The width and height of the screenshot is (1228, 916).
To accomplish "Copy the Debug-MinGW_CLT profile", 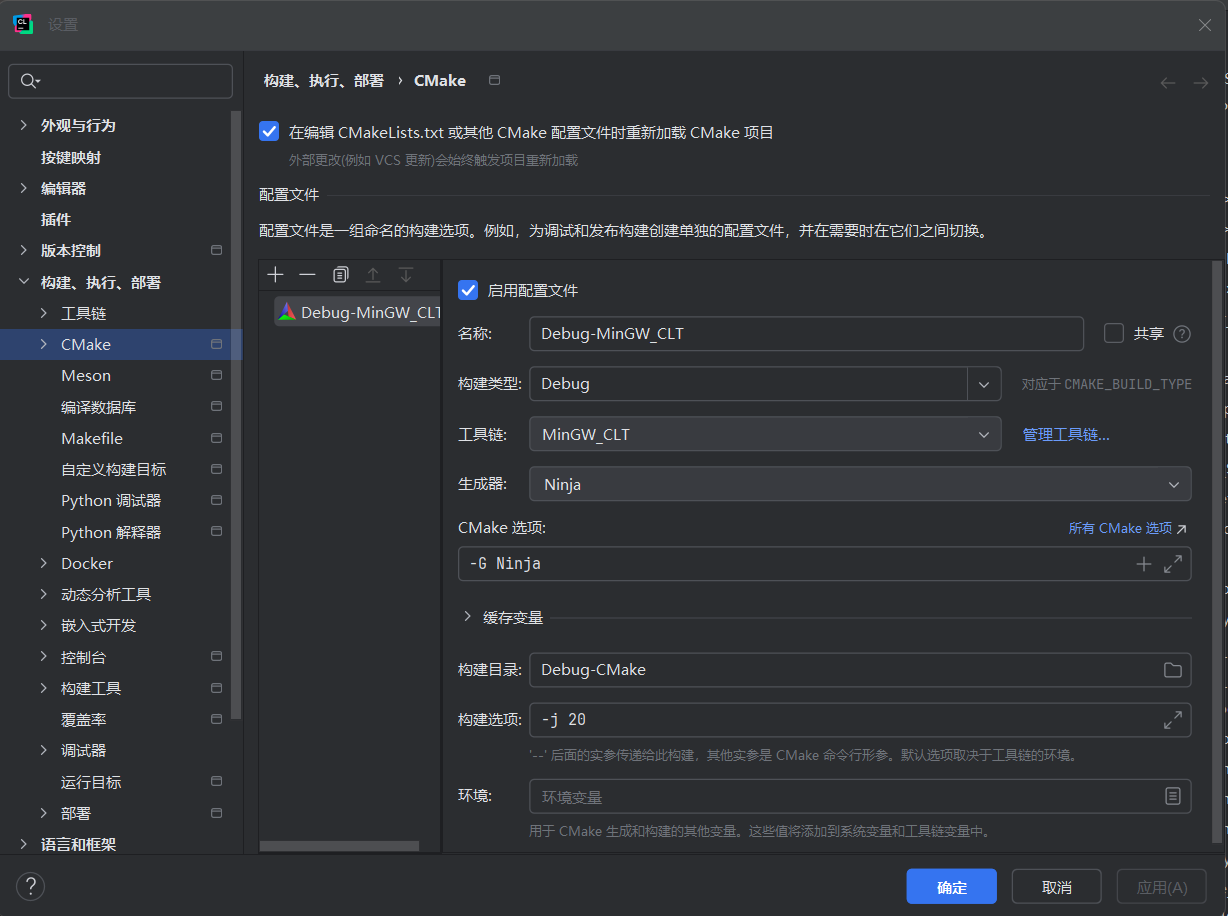I will [339, 274].
